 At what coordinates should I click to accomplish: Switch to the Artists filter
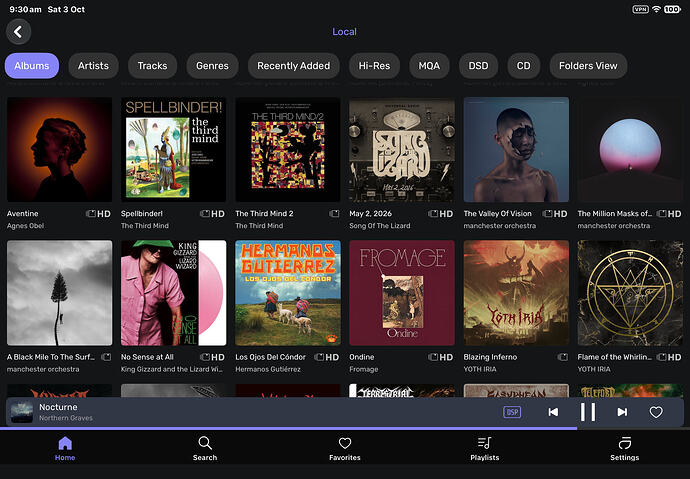93,66
